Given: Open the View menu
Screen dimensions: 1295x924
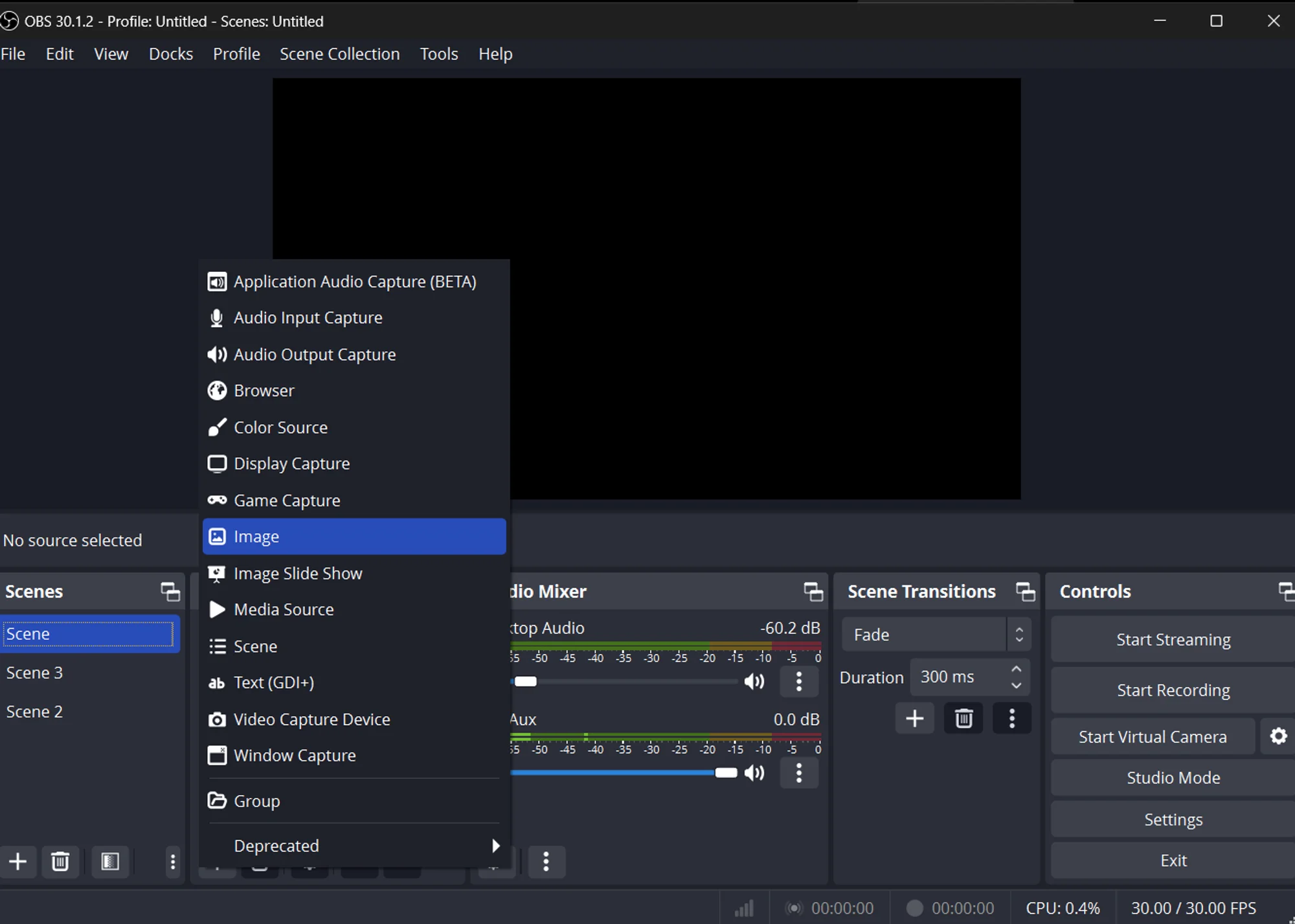Looking at the screenshot, I should [111, 54].
